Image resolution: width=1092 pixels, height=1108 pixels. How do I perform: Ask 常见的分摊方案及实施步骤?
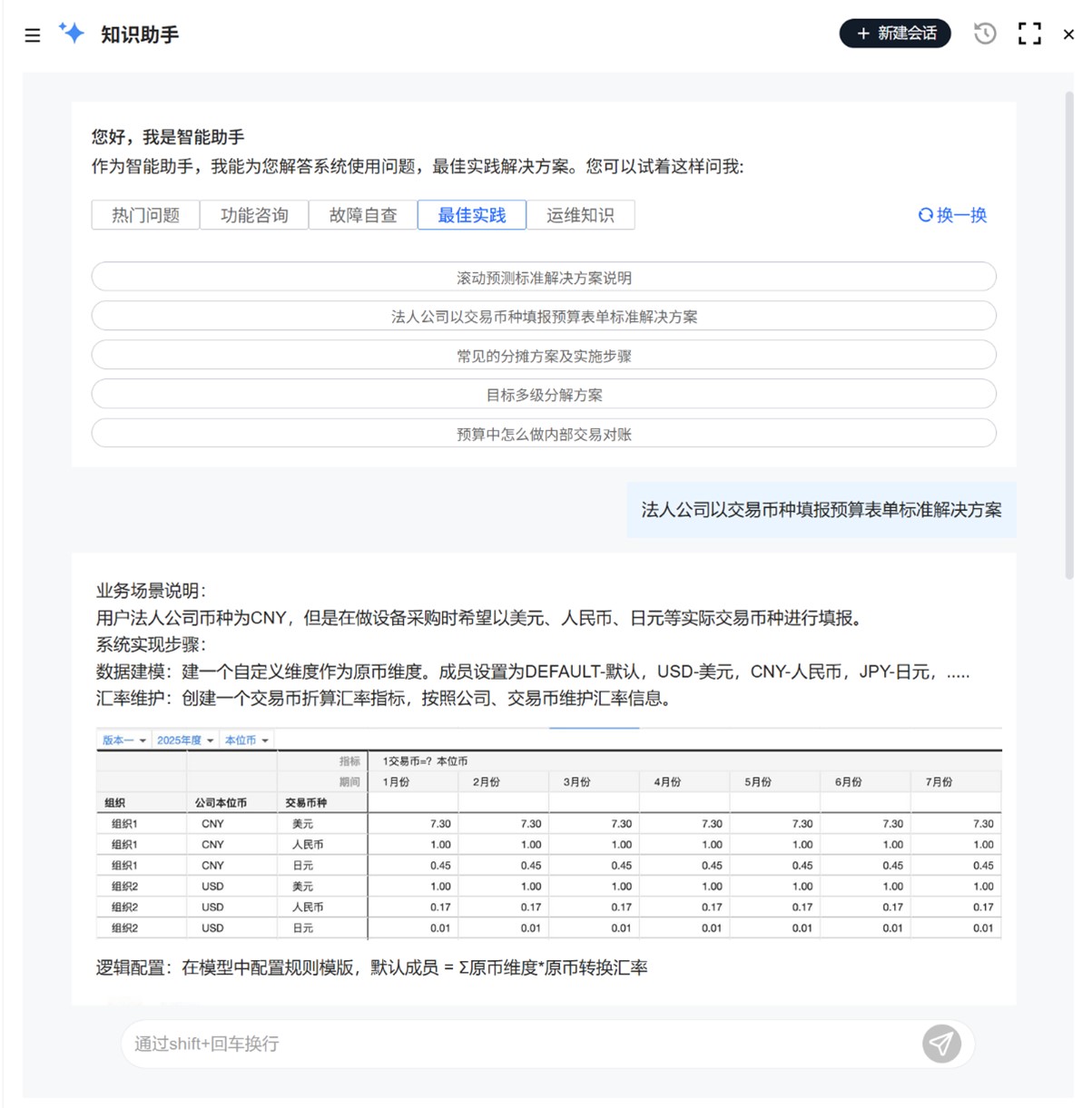[544, 355]
